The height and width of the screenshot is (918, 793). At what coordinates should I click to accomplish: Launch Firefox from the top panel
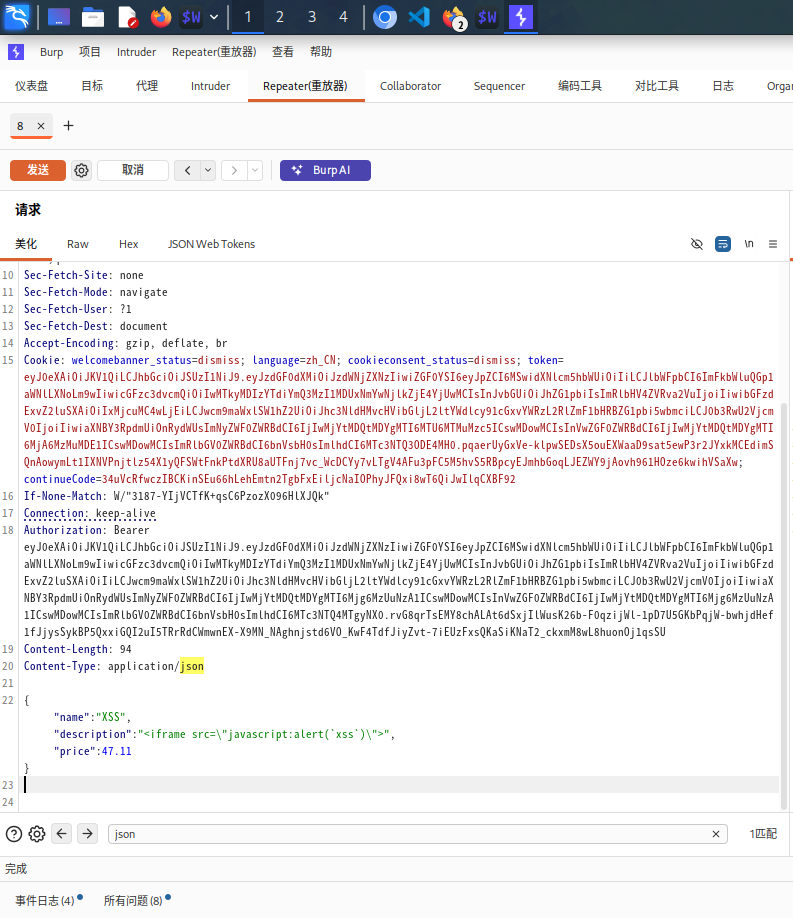click(x=160, y=17)
